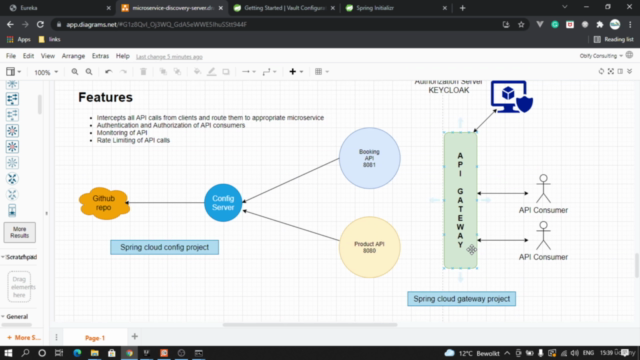Select the Booking API circle shape
Screen dimensions: 640x360
tap(369, 158)
